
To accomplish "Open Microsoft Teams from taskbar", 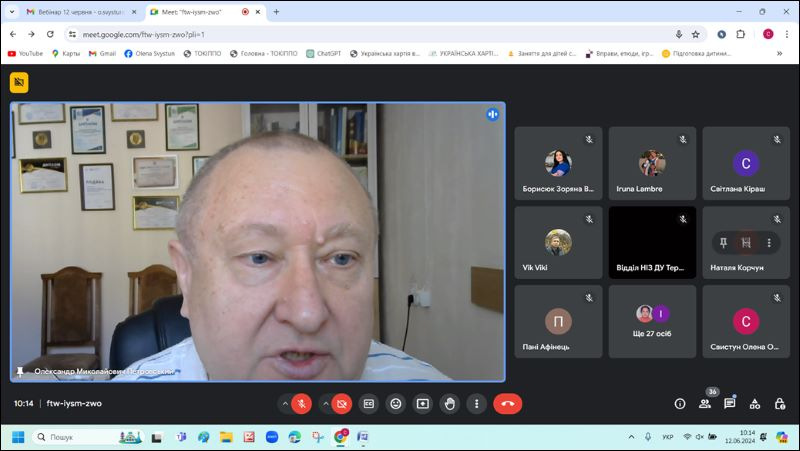I will point(181,437).
